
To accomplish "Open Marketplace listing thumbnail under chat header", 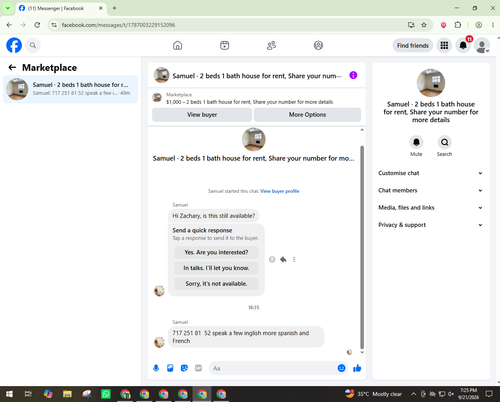I will (x=157, y=98).
